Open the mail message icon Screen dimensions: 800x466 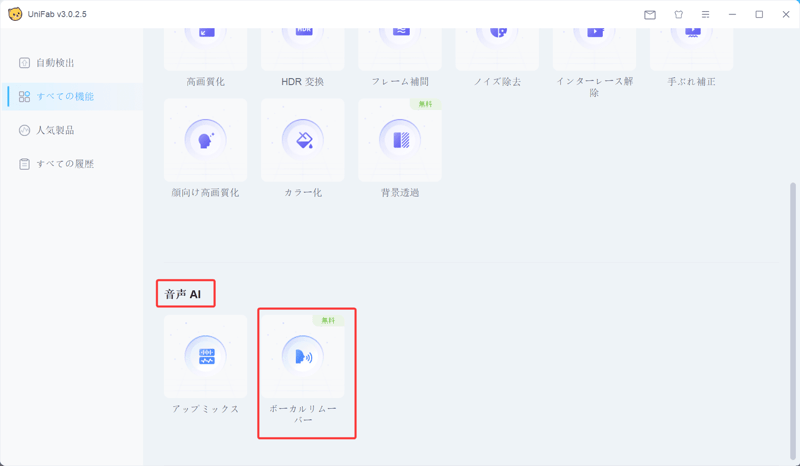click(650, 15)
